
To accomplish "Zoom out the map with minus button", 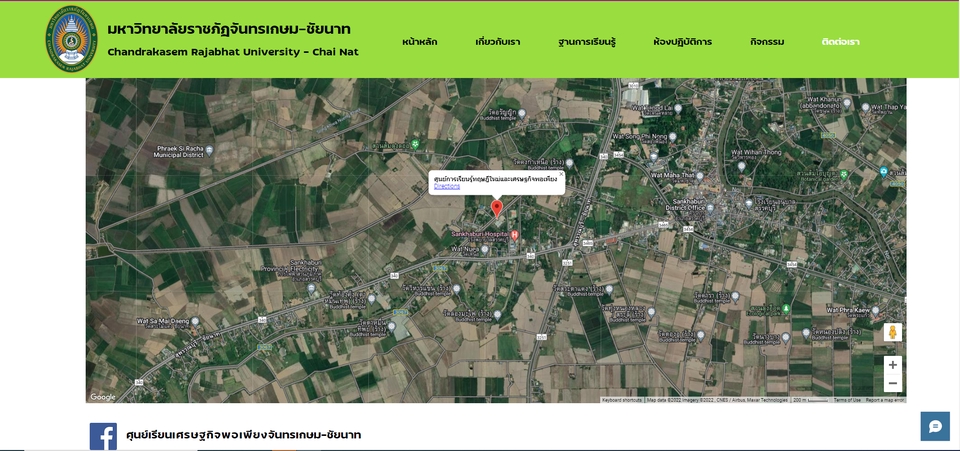I will [x=893, y=383].
